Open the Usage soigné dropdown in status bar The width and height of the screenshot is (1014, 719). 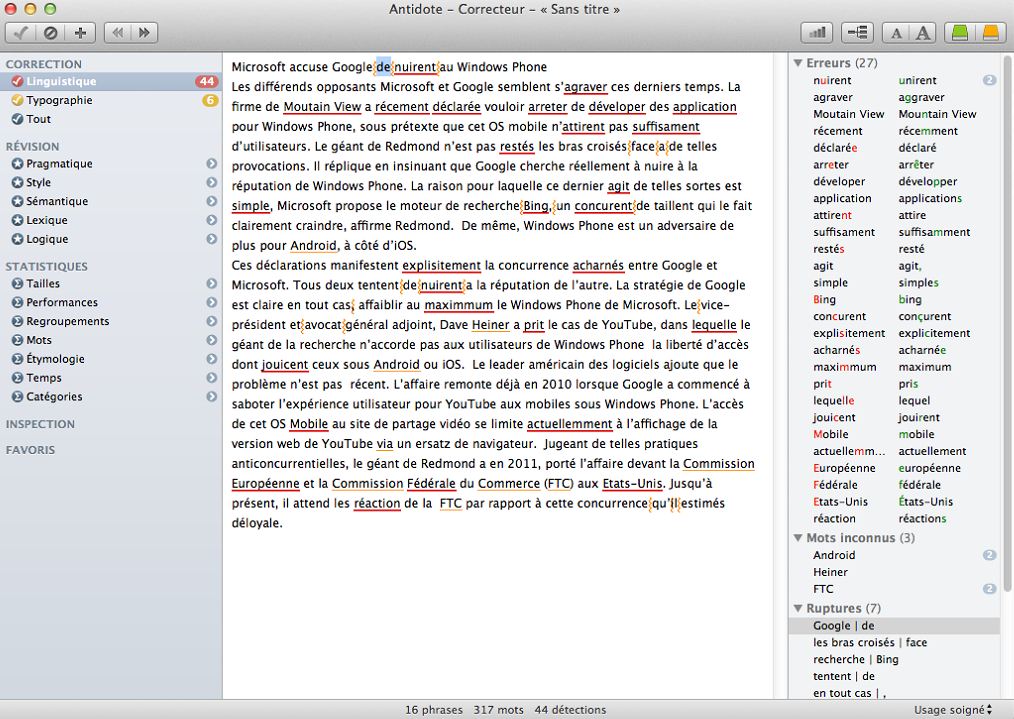(953, 710)
